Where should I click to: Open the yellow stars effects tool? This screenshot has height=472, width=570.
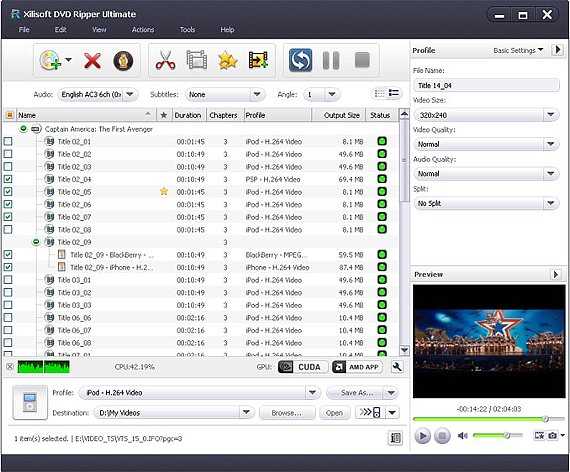coord(228,60)
